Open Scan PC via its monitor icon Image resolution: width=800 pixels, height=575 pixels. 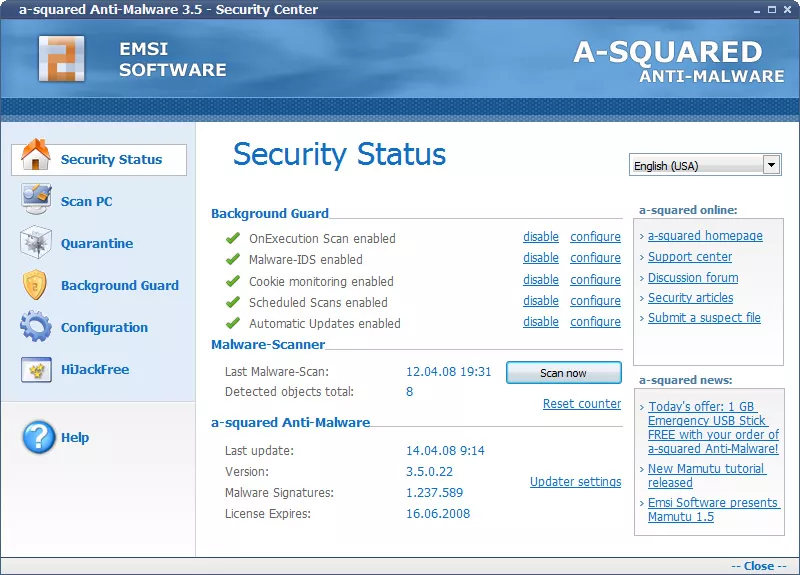[x=36, y=199]
